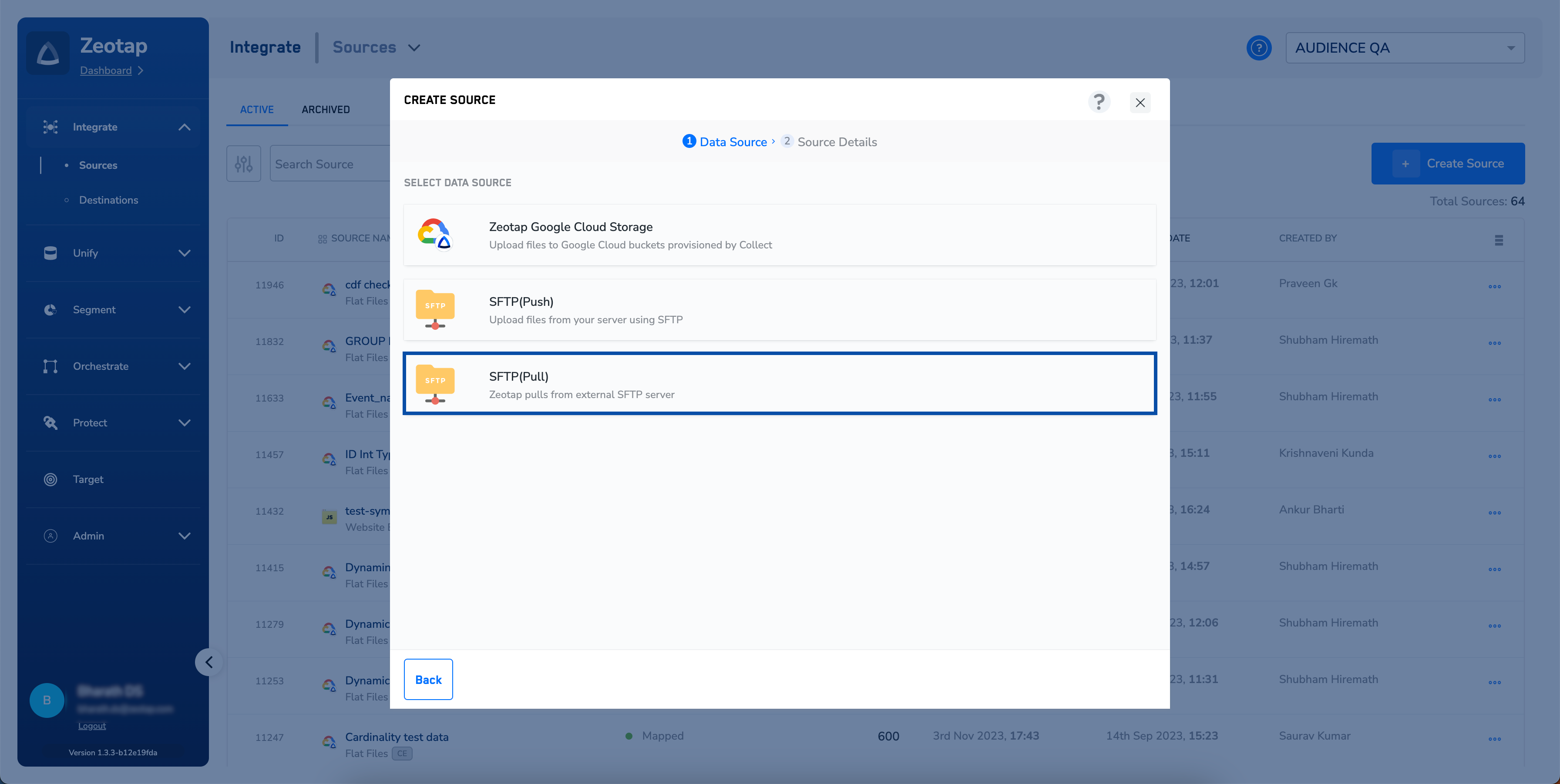
Task: Open the AUDIENCE QA organization dropdown
Action: pyautogui.click(x=1404, y=48)
